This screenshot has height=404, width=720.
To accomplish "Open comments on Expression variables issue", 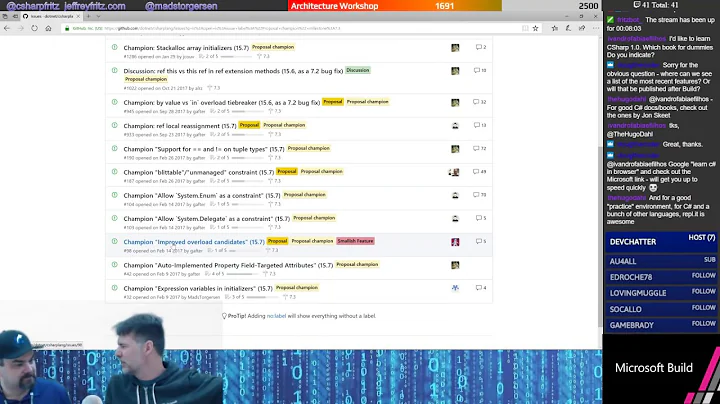I will coord(481,288).
